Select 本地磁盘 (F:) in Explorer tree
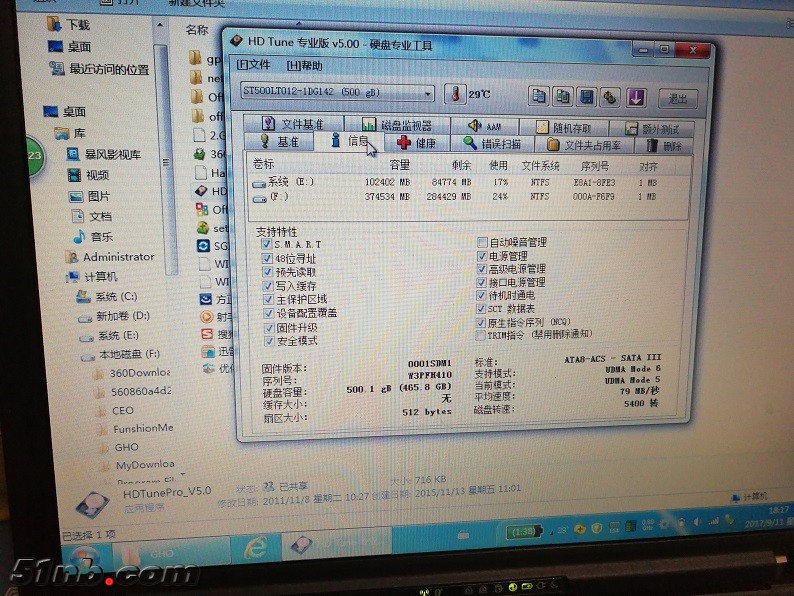This screenshot has height=596, width=794. click(x=120, y=354)
